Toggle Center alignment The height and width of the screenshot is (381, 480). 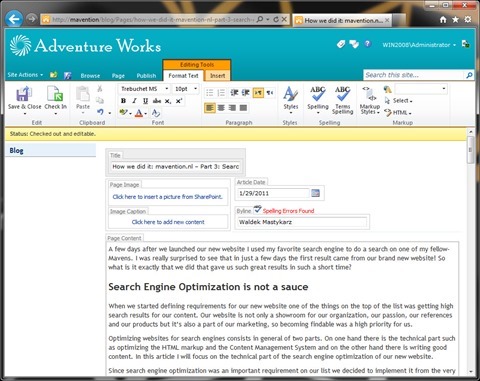[221, 108]
